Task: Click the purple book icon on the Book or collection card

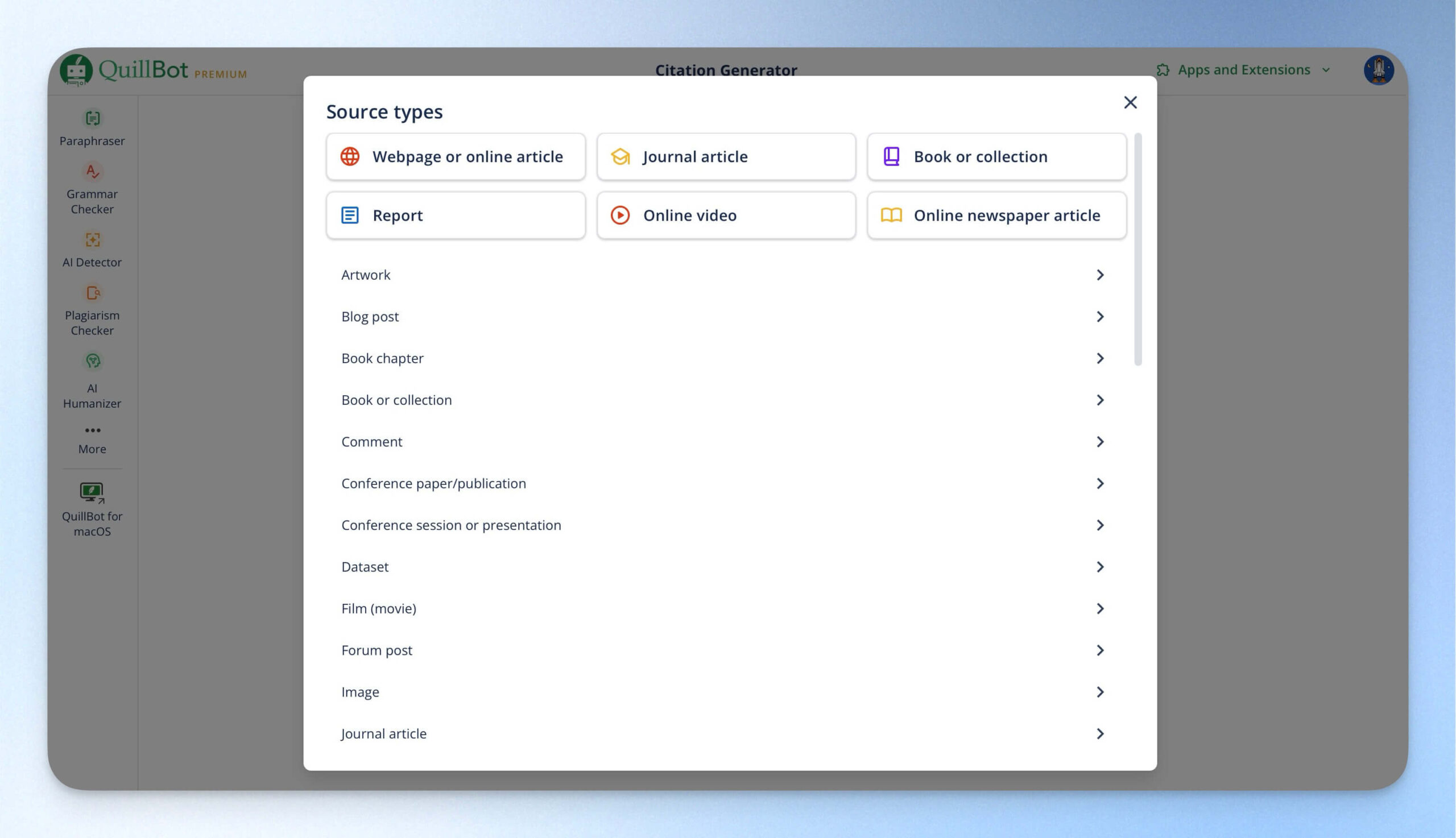Action: pos(891,156)
